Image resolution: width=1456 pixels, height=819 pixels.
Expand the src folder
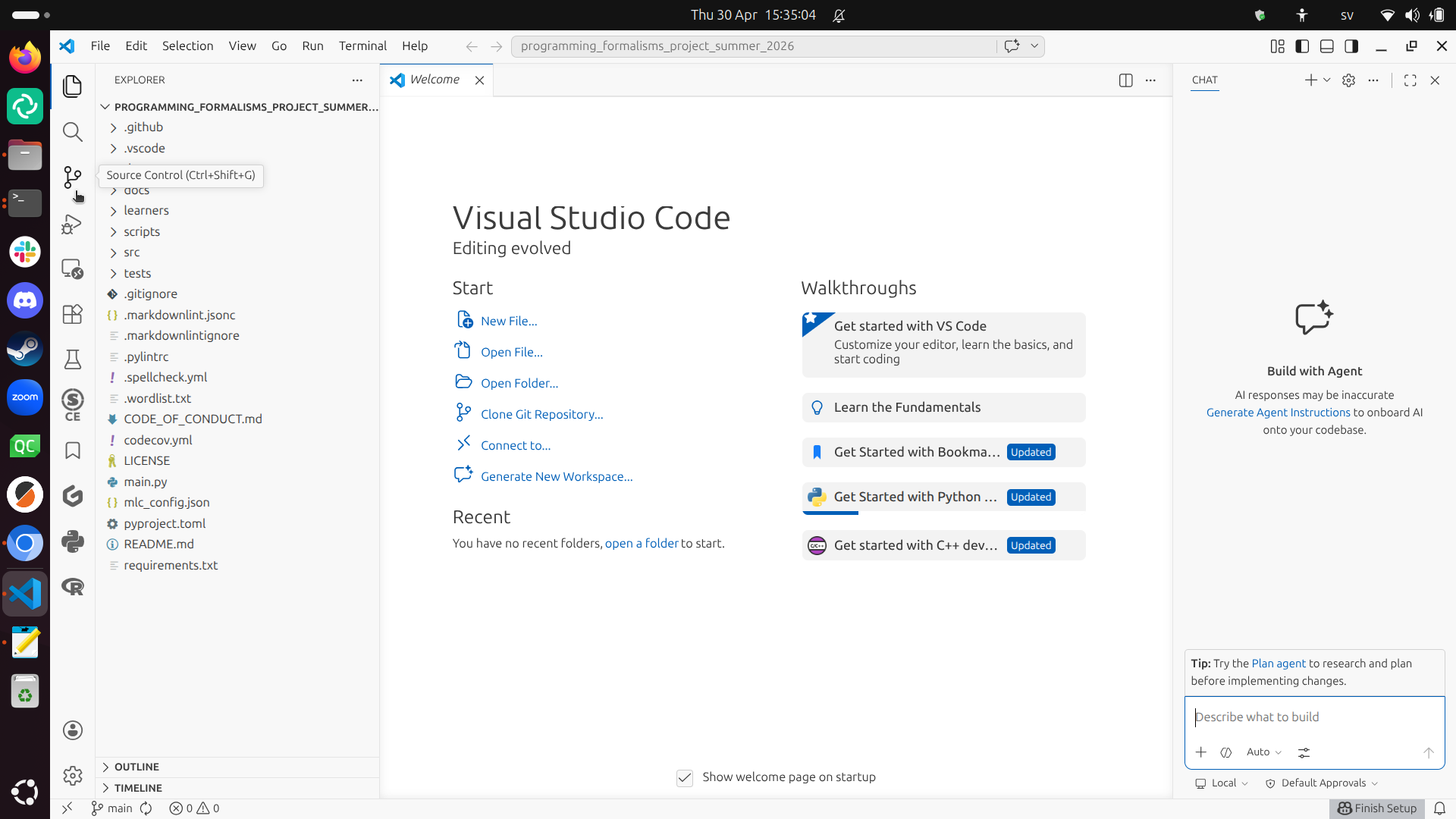[x=237, y=253]
